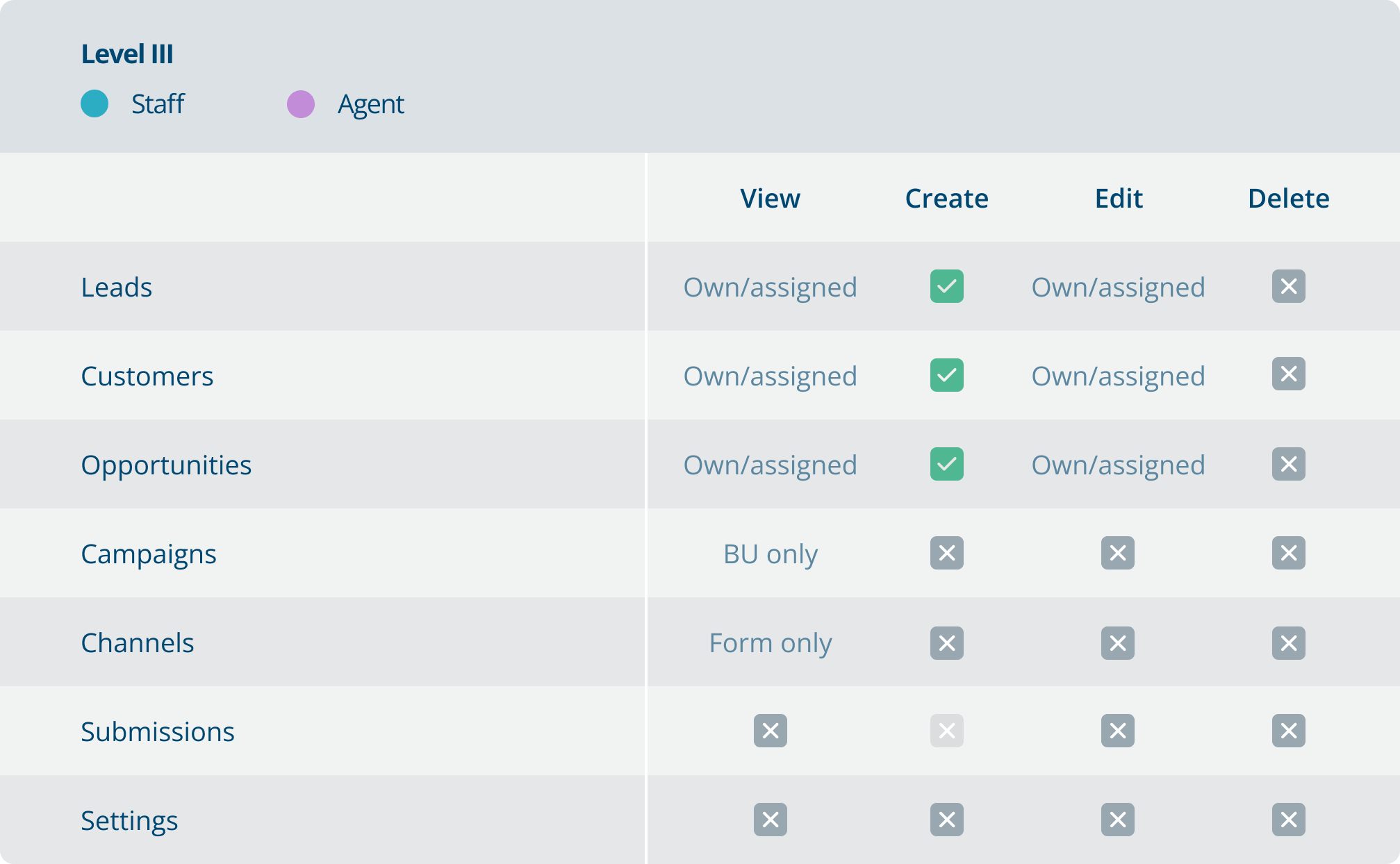The width and height of the screenshot is (1400, 864).
Task: Select the Agent purple color dot
Action: (301, 104)
